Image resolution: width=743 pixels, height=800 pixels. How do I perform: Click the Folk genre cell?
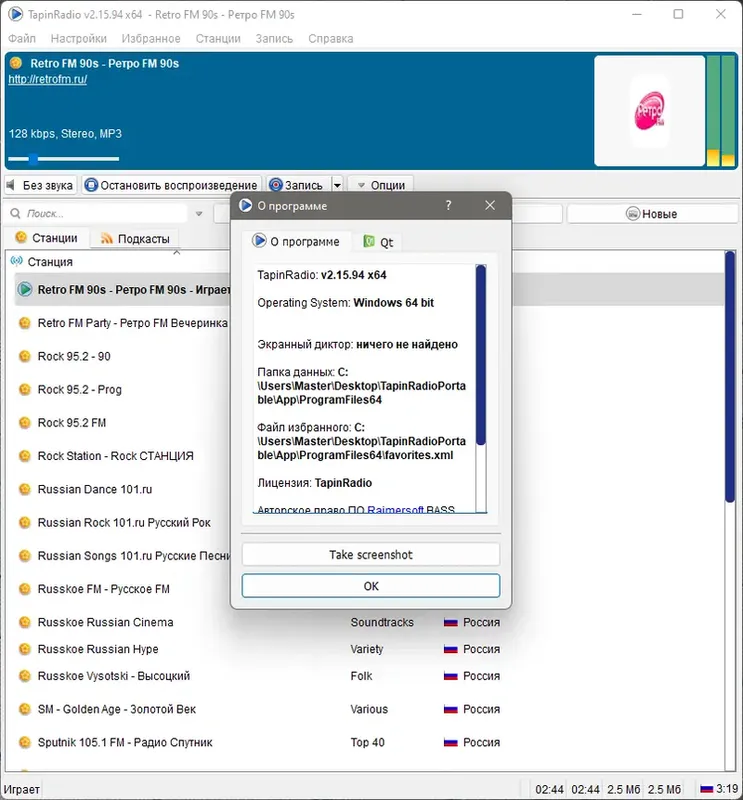[361, 676]
